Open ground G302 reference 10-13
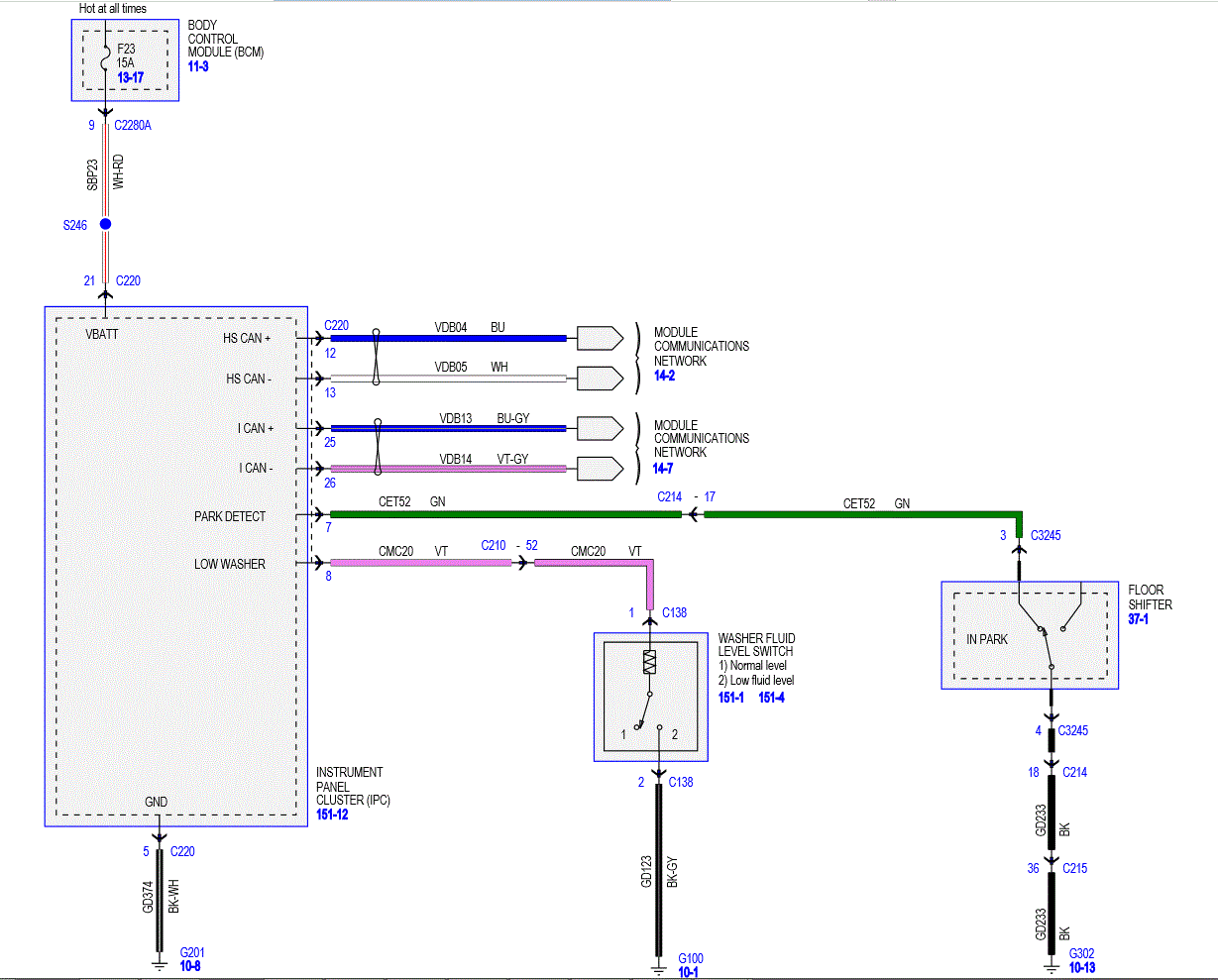Viewport: 1218px width, 980px height. [1081, 967]
